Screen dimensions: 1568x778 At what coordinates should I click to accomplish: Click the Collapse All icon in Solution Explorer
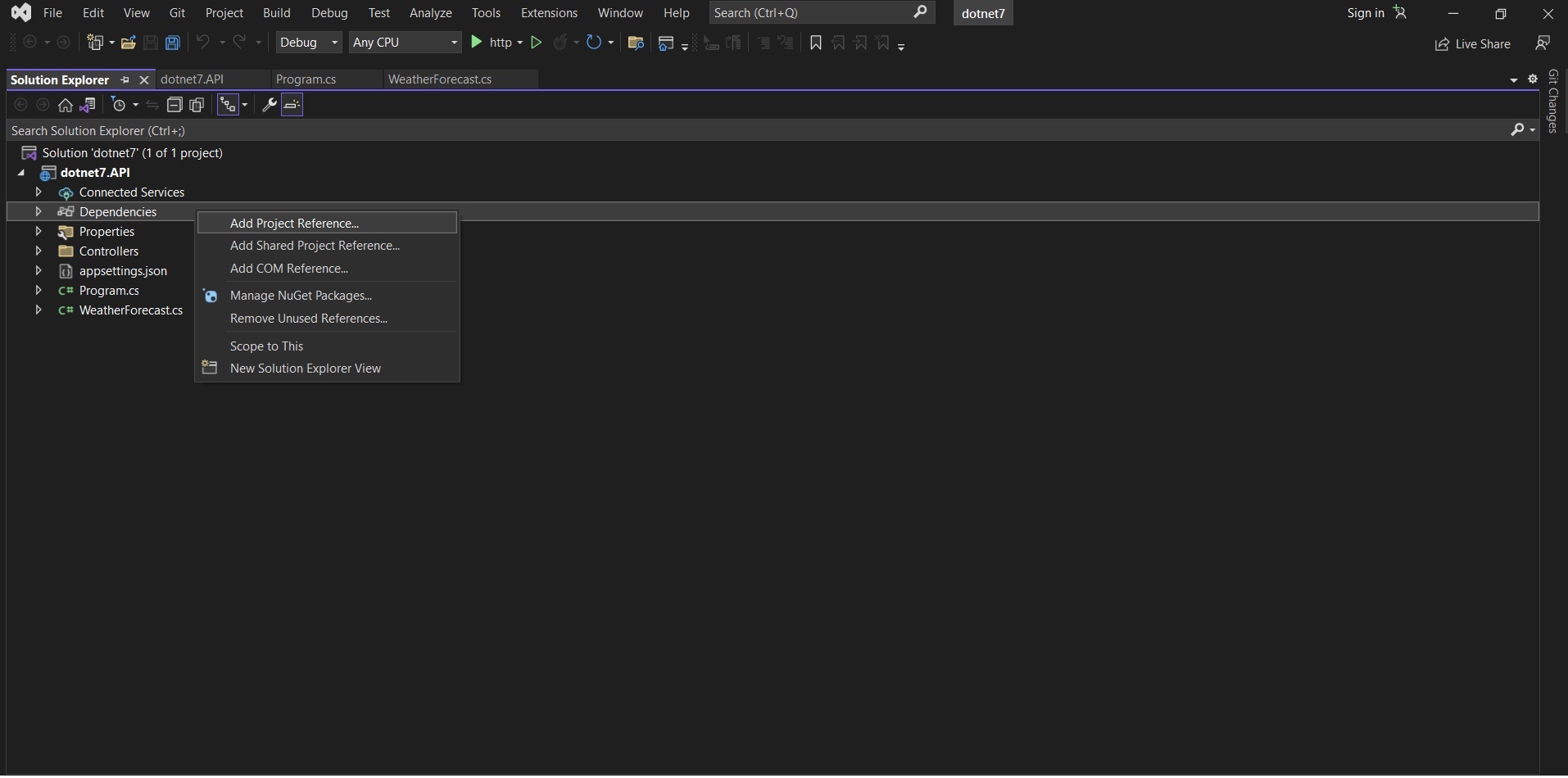tap(174, 105)
